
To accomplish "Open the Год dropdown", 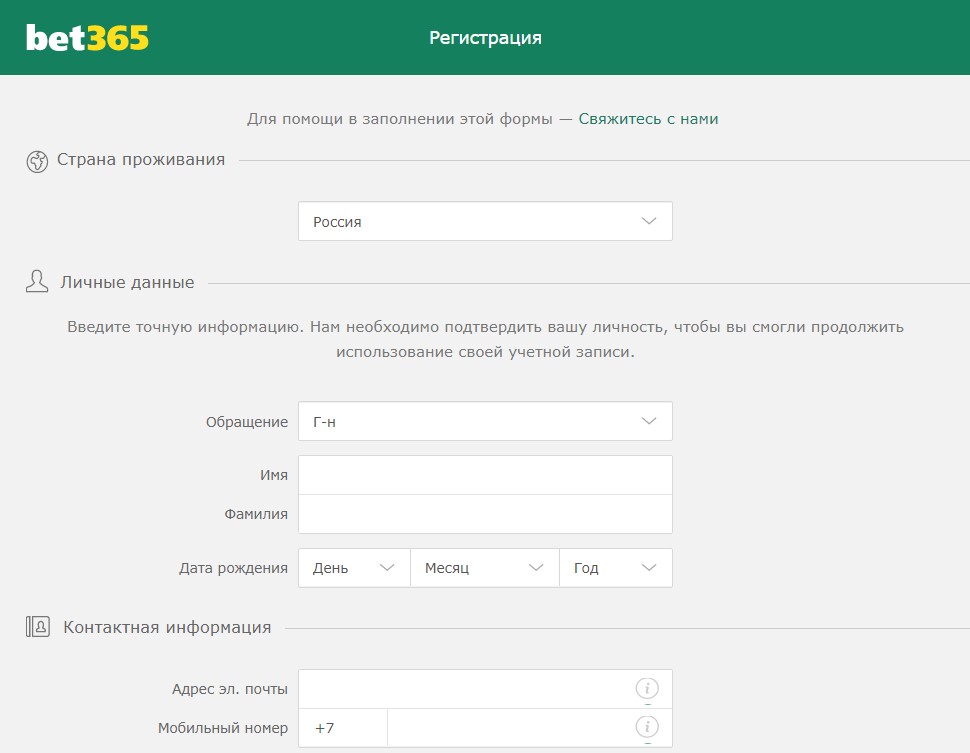I will coord(616,567).
